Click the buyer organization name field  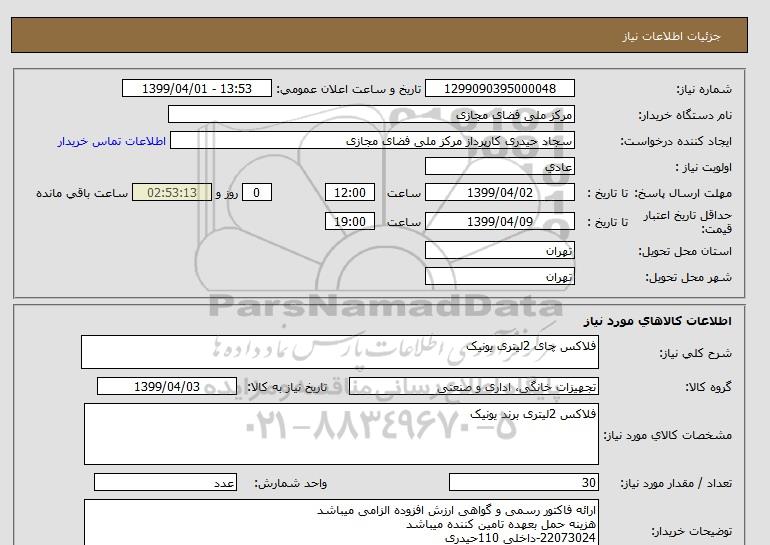pos(371,115)
